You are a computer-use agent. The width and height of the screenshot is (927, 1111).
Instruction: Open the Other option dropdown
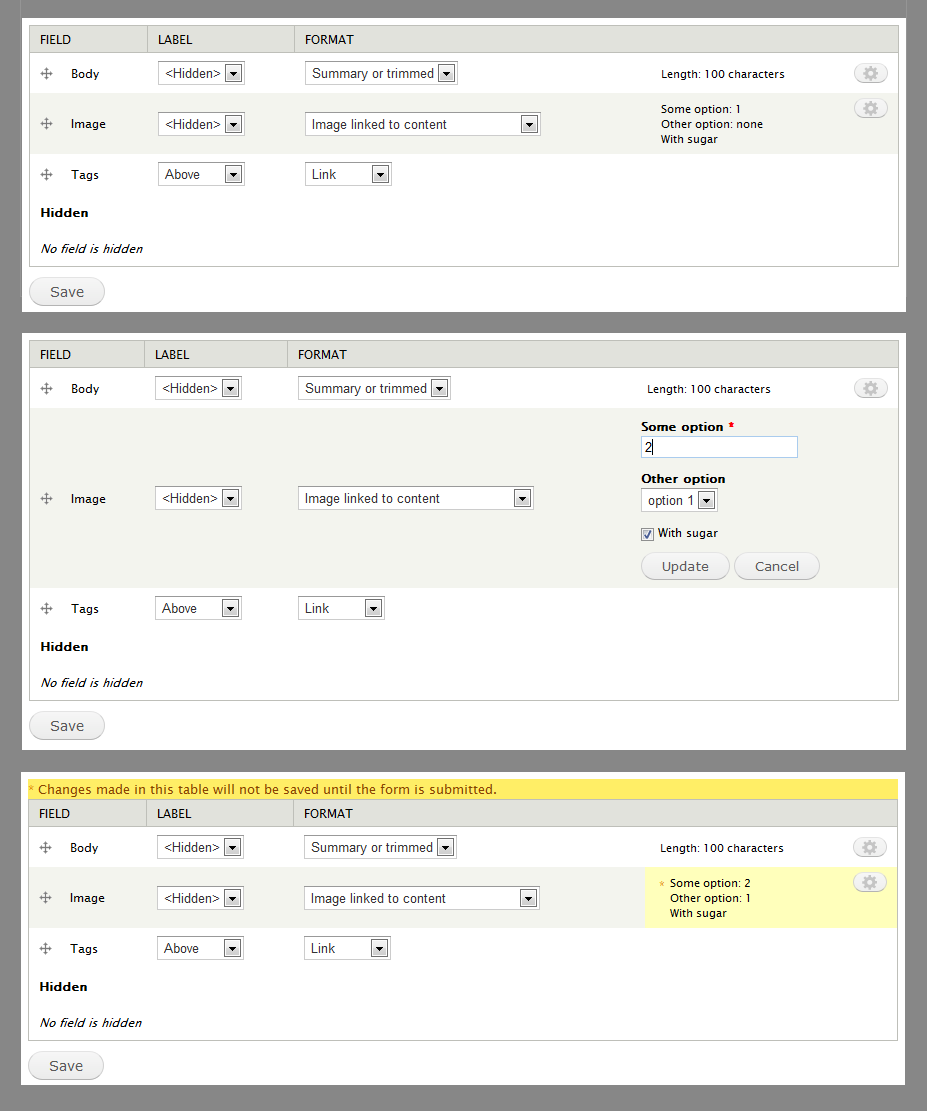tap(679, 500)
